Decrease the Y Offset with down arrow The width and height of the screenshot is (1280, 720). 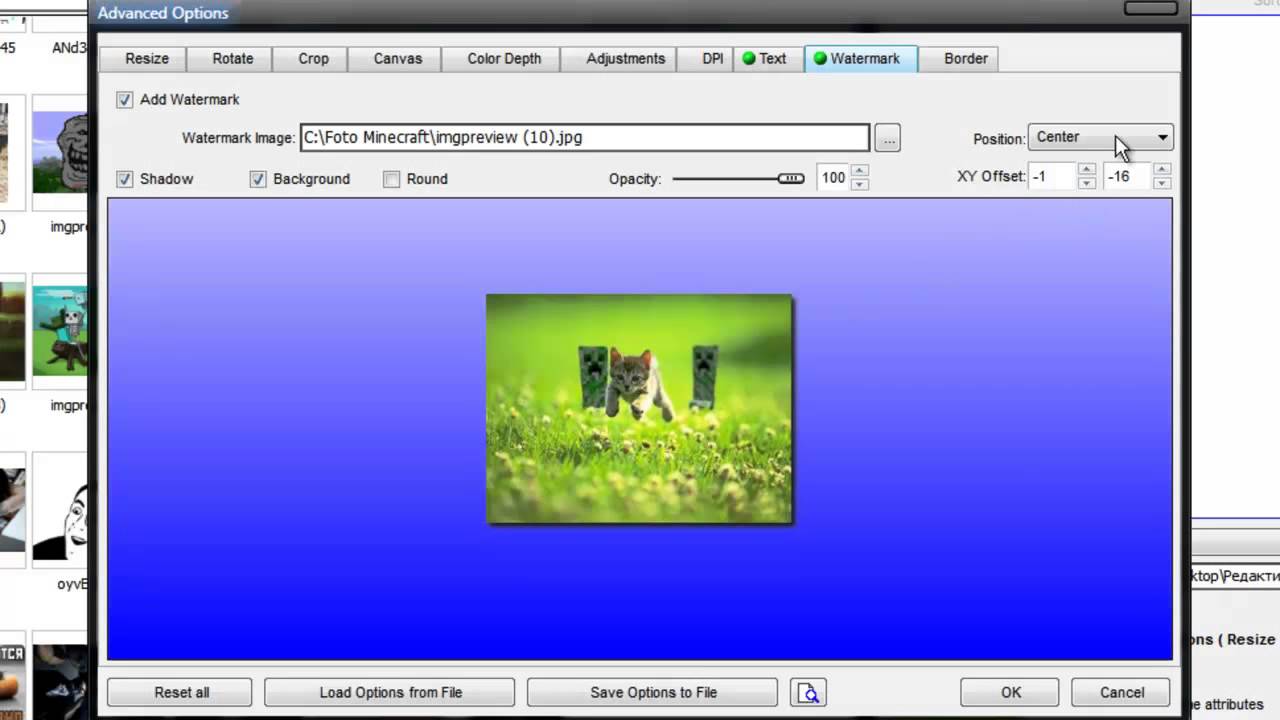[1162, 183]
